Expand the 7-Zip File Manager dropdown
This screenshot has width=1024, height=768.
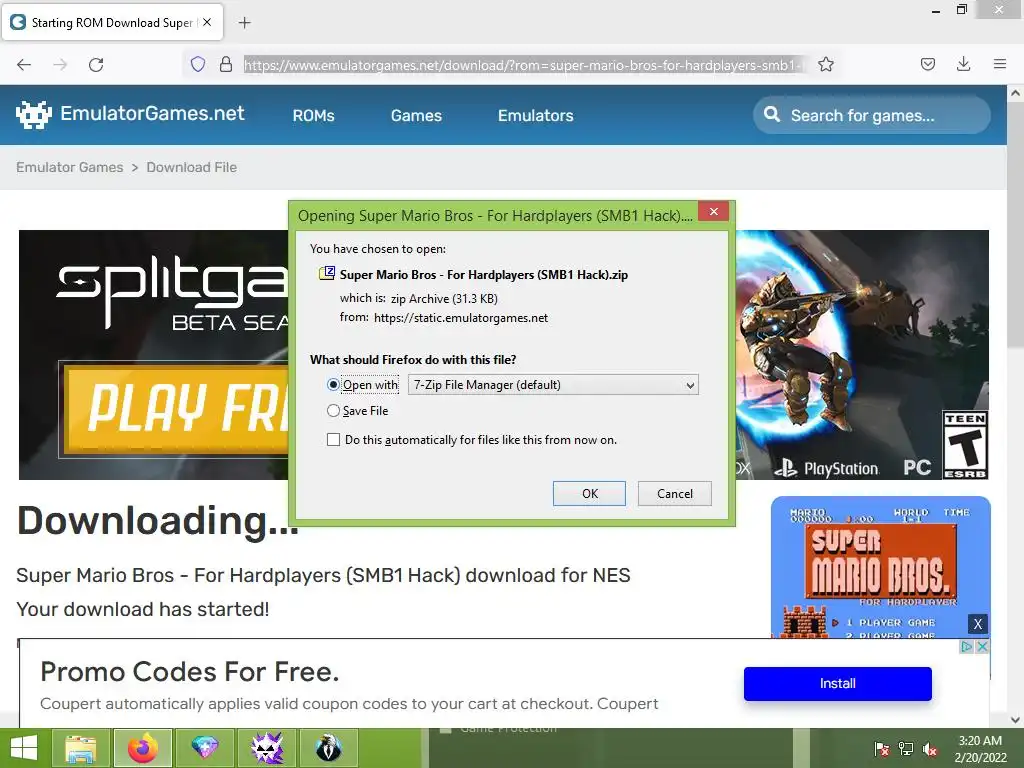coord(553,385)
